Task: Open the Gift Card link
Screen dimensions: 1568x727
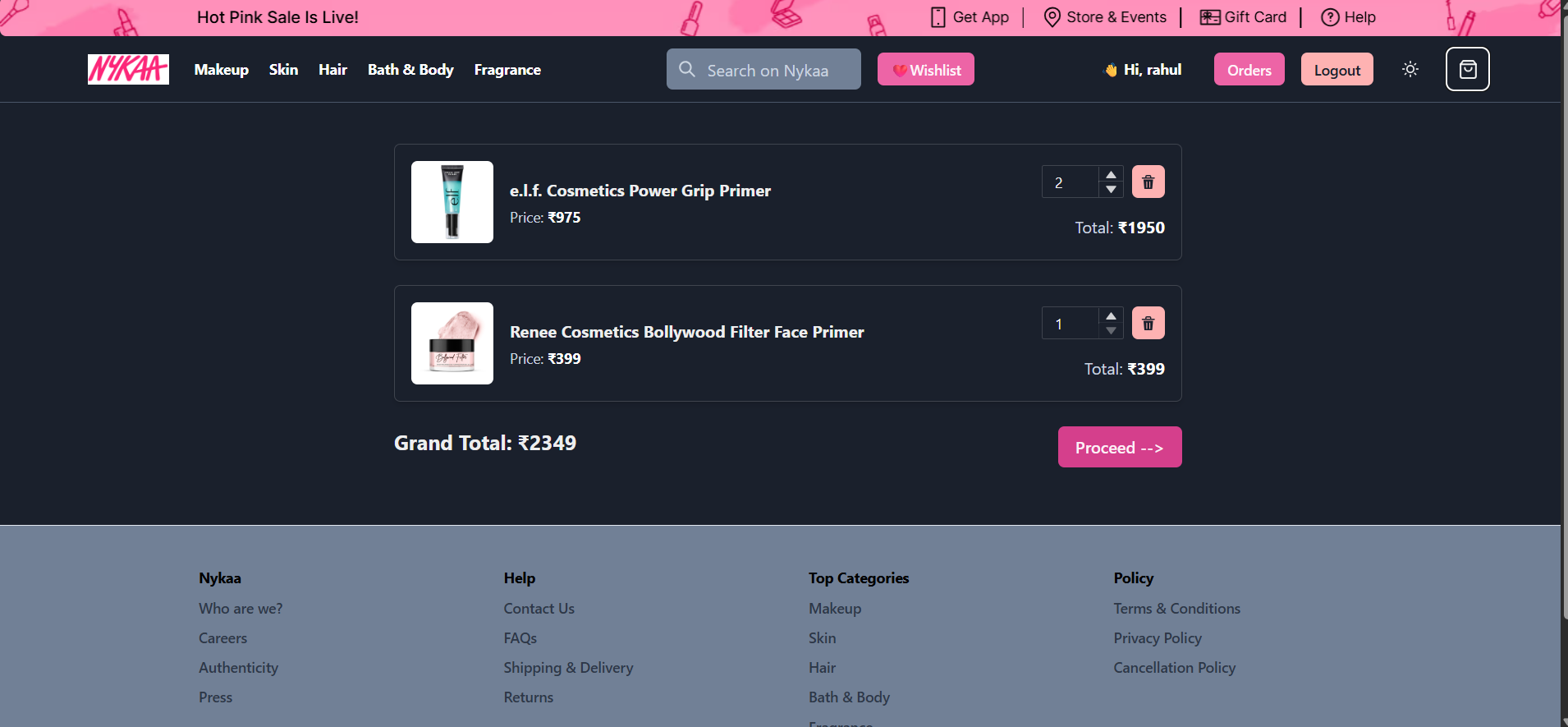Action: [1255, 17]
